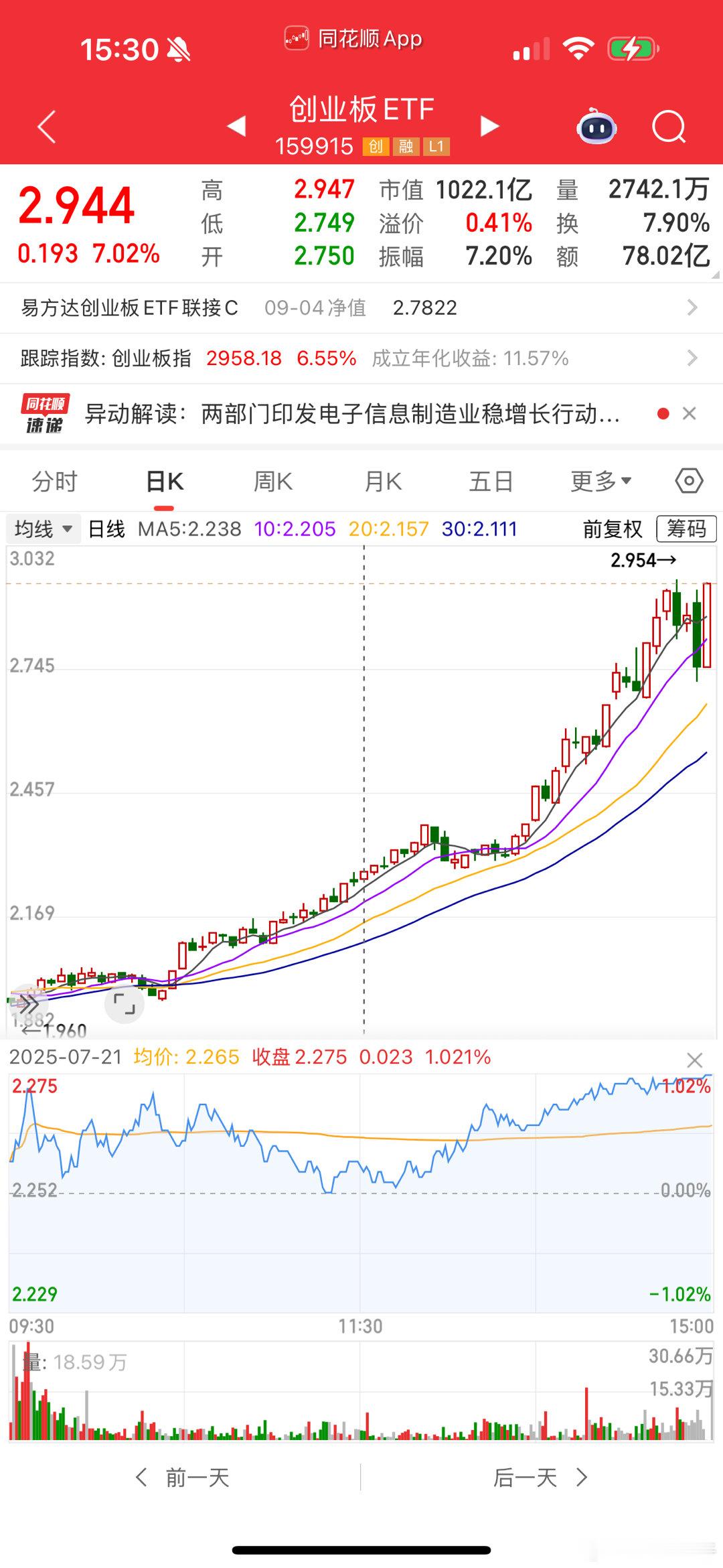The height and width of the screenshot is (1568, 723).
Task: Tap the 额 78.02亿 value
Action: coord(666,256)
